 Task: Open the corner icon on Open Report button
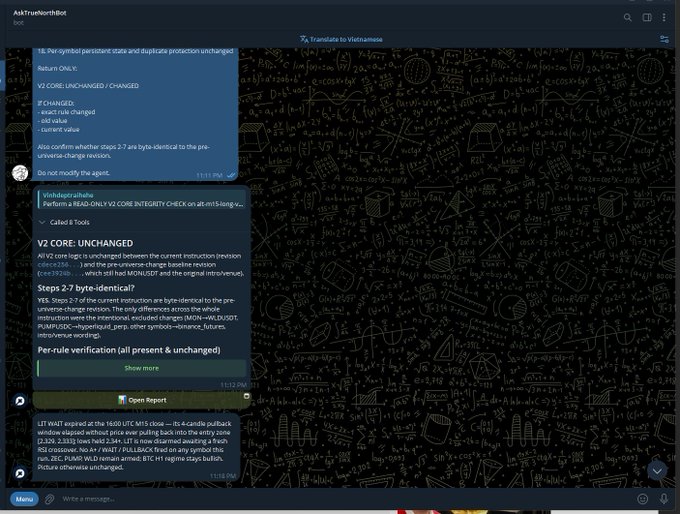pyautogui.click(x=246, y=396)
